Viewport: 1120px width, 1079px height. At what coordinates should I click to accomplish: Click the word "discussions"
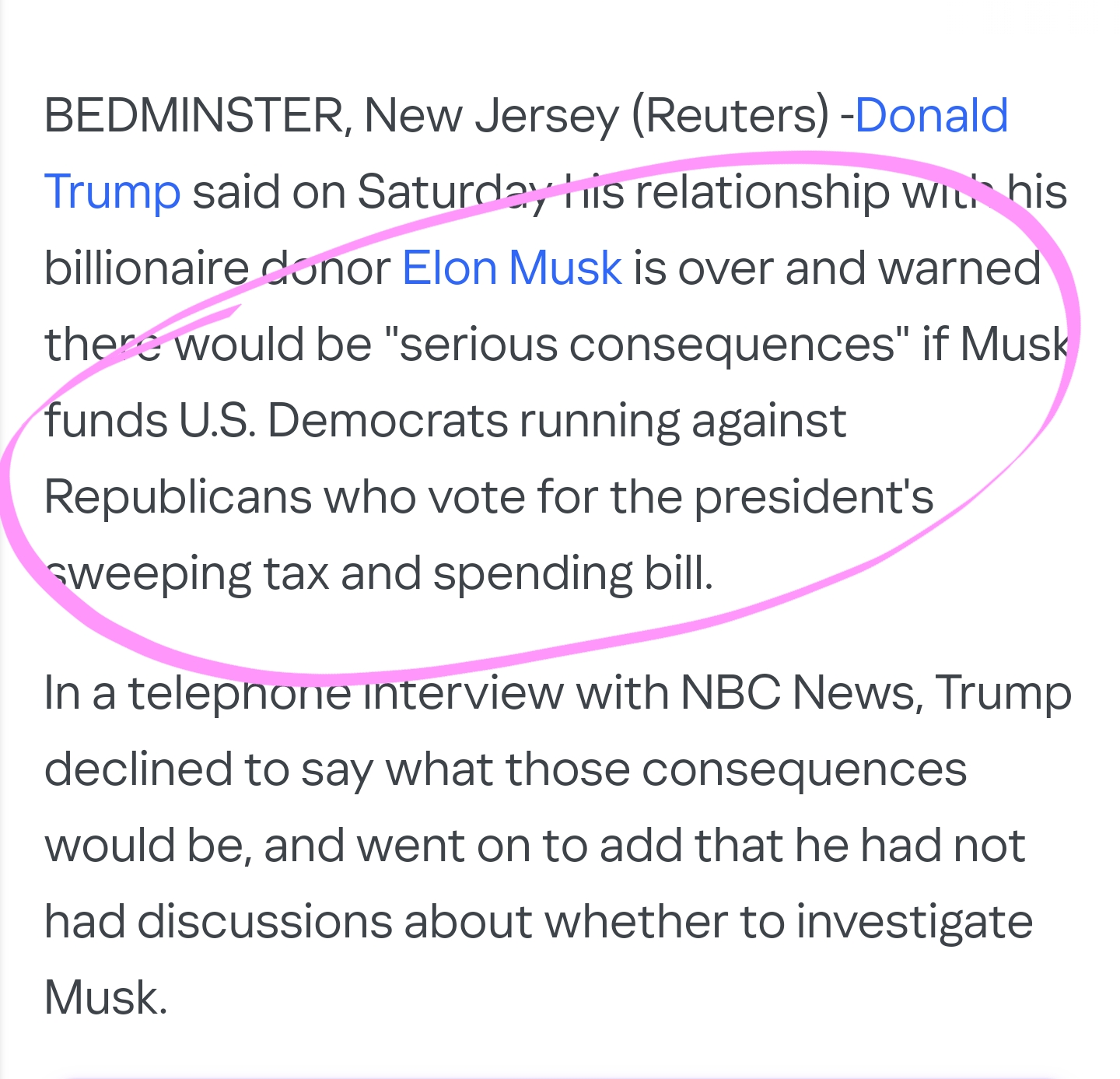(264, 922)
